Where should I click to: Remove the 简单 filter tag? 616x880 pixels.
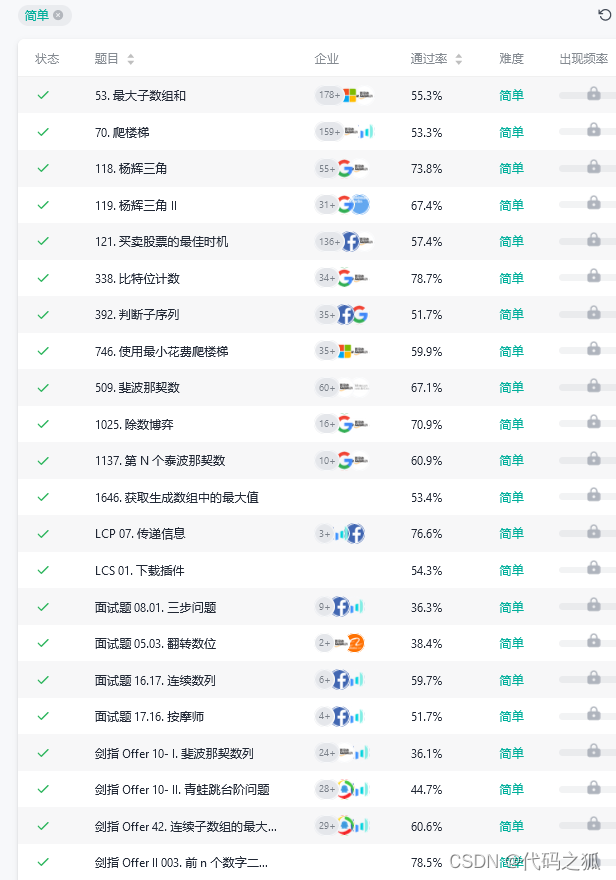(x=58, y=16)
